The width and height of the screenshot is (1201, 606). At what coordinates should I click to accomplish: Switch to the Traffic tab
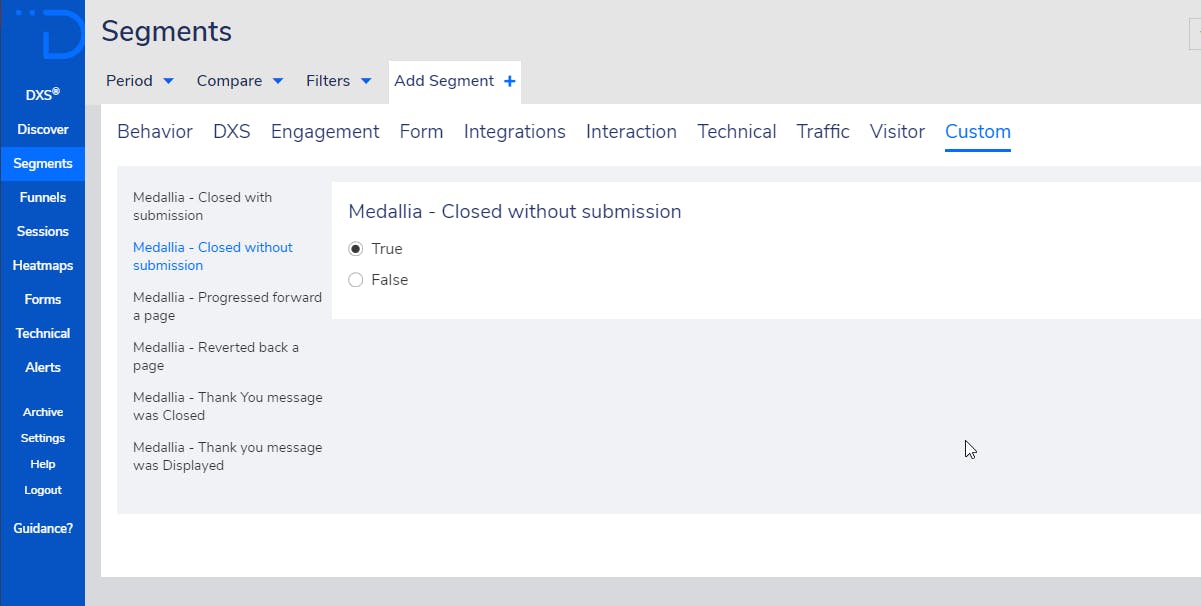point(823,131)
